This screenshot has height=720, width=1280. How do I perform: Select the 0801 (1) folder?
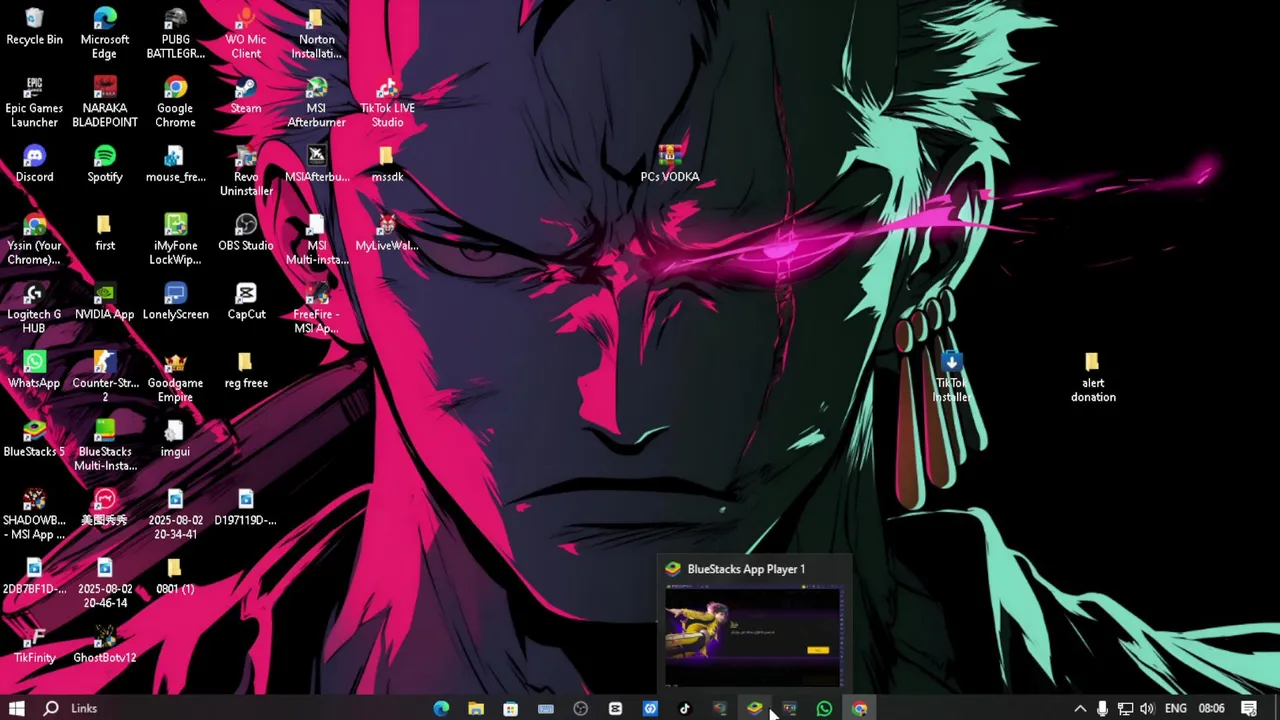175,577
